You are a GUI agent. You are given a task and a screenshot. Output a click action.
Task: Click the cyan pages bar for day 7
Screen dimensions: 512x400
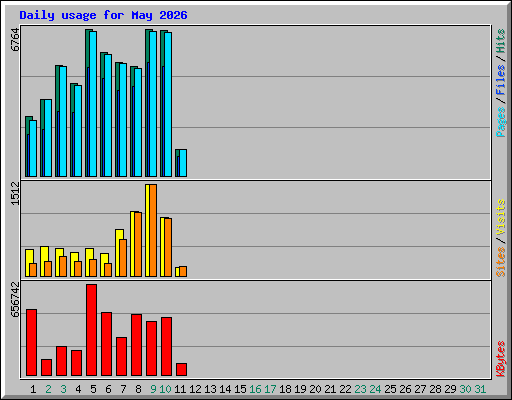123,120
